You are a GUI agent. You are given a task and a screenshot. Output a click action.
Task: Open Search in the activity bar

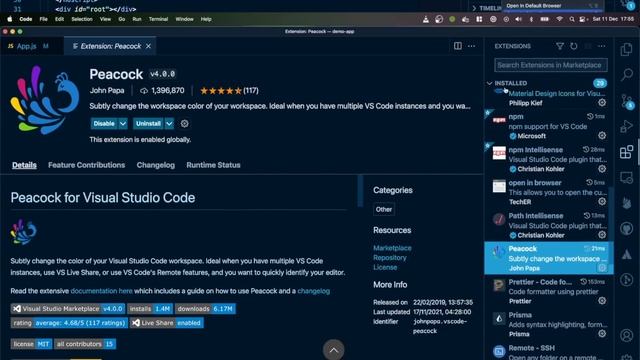click(x=627, y=74)
